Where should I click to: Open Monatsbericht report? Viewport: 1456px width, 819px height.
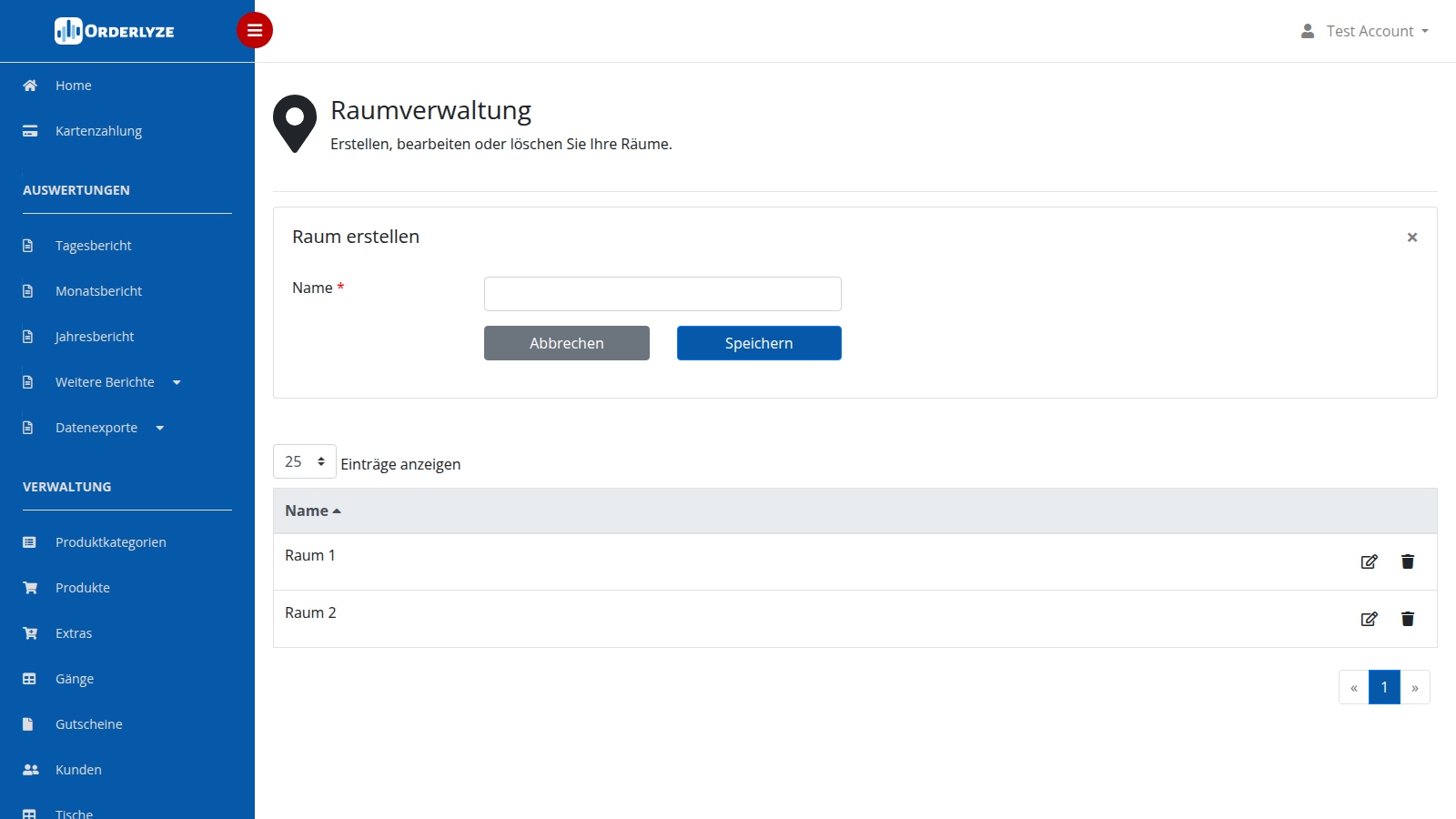99,291
